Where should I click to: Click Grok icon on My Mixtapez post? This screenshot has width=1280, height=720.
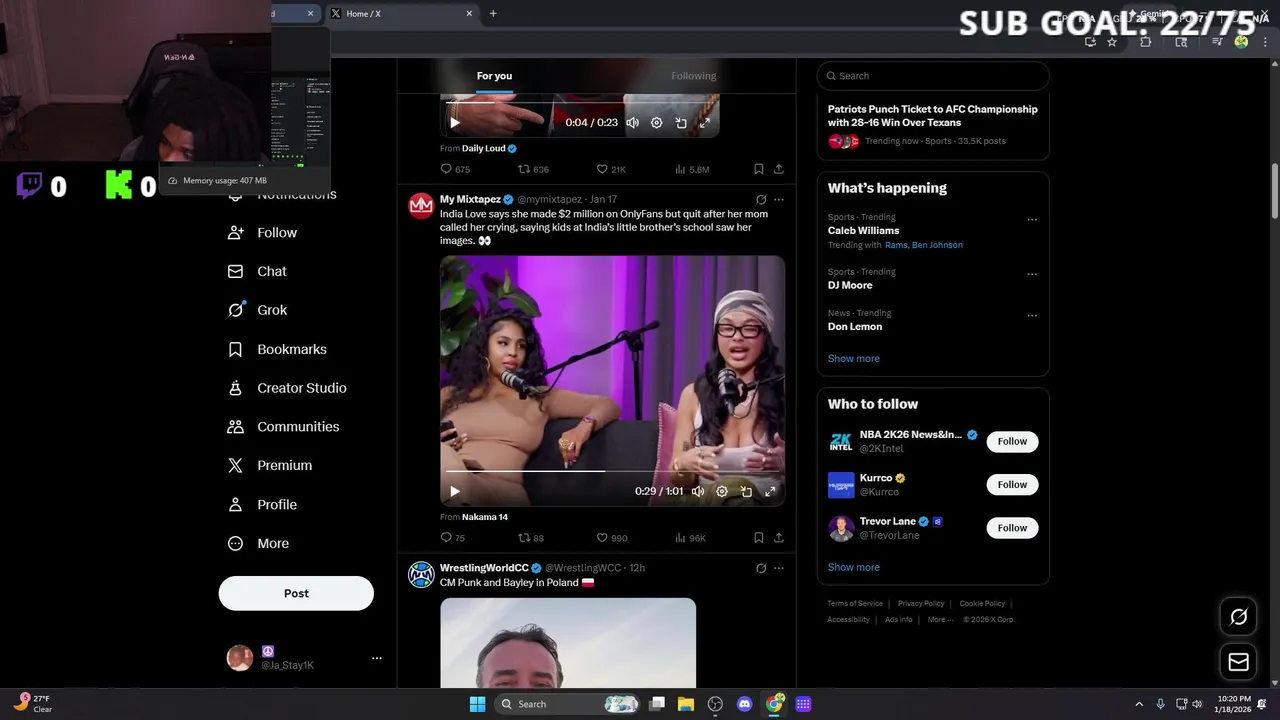click(761, 200)
